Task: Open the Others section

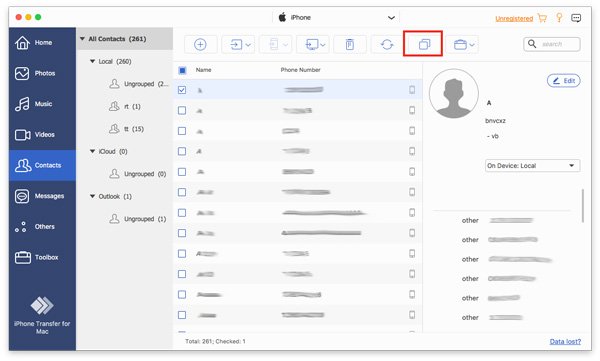Action: [42, 227]
